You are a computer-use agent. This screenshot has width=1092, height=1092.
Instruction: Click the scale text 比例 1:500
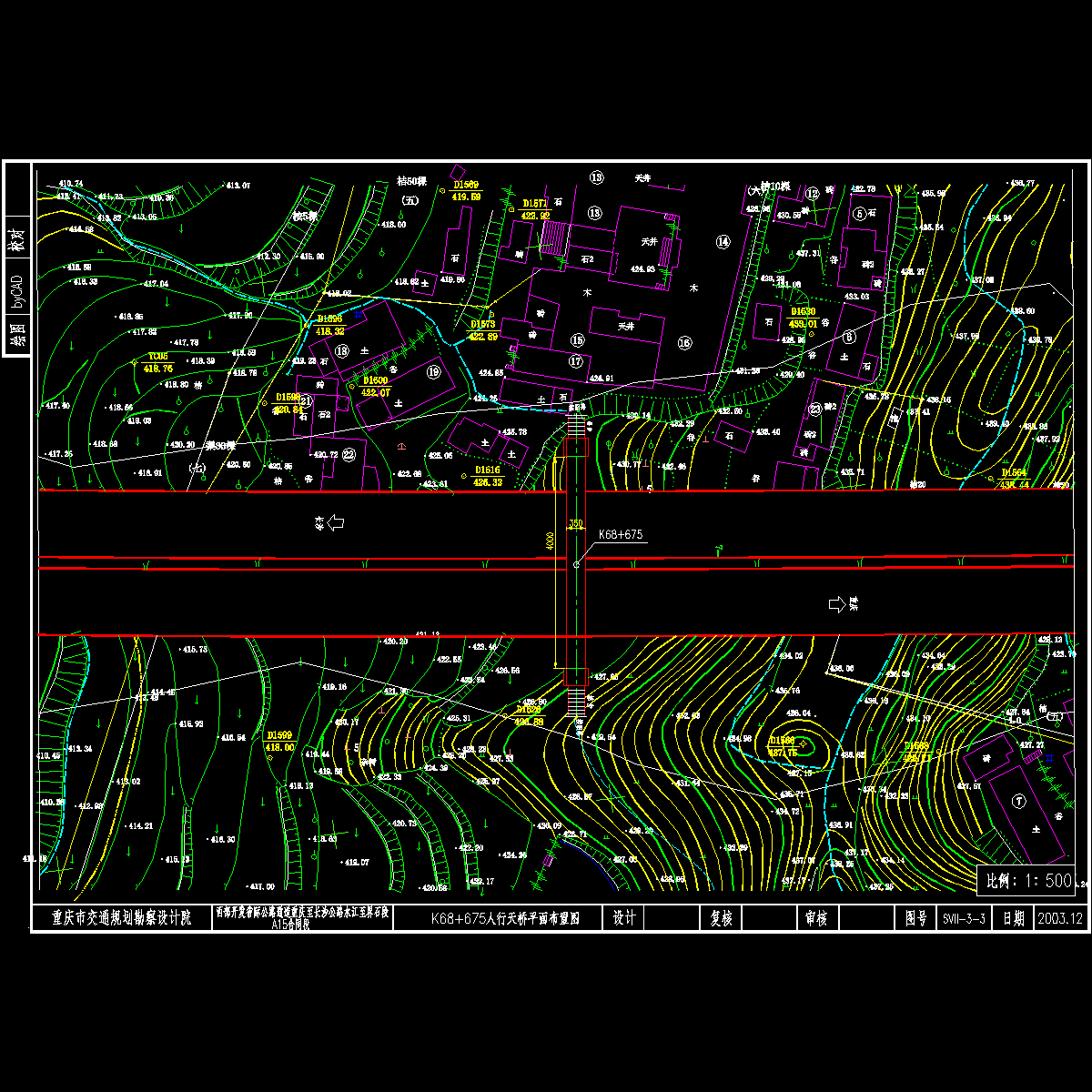point(1025,881)
